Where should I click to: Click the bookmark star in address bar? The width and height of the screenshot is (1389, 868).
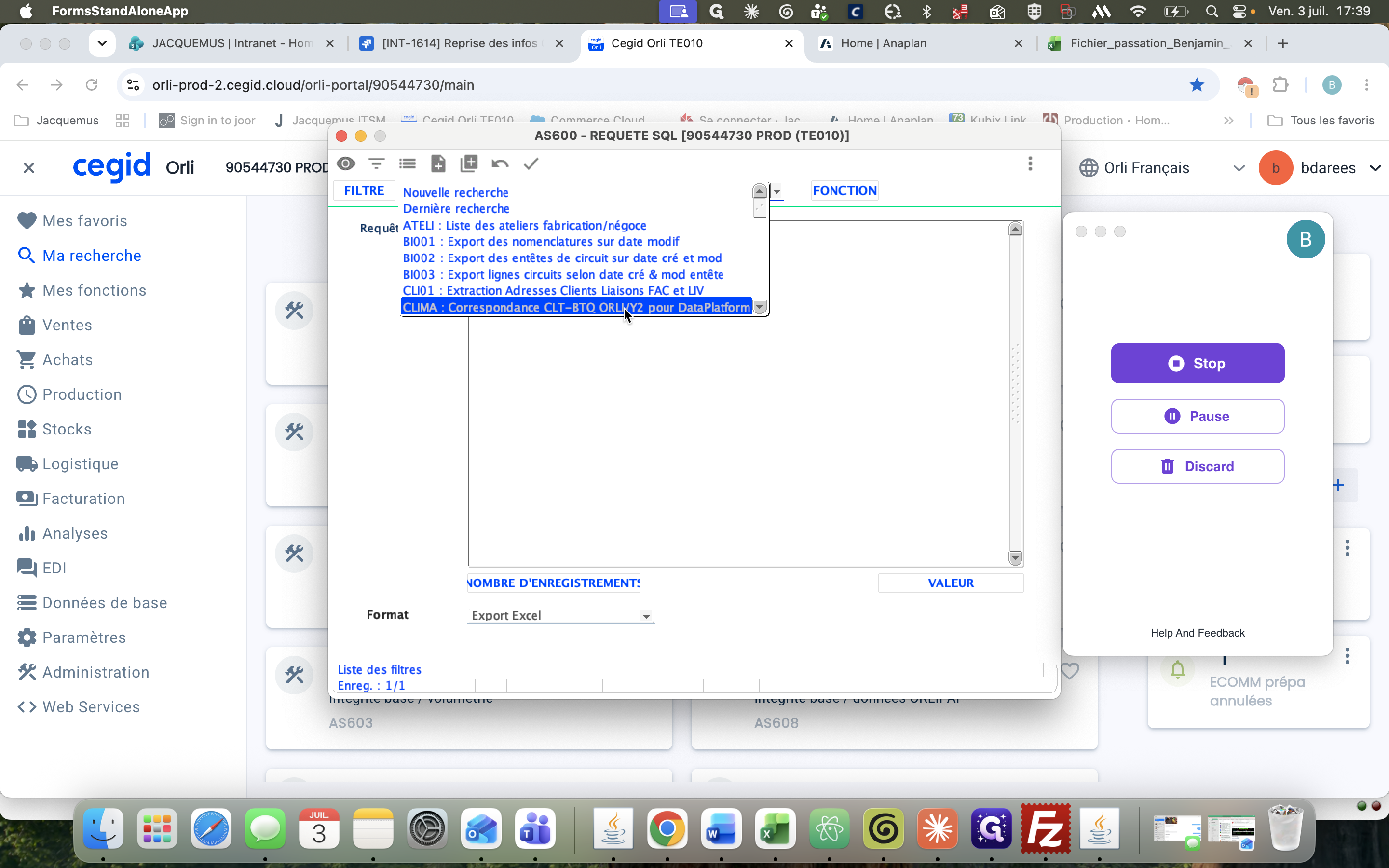(1197, 85)
